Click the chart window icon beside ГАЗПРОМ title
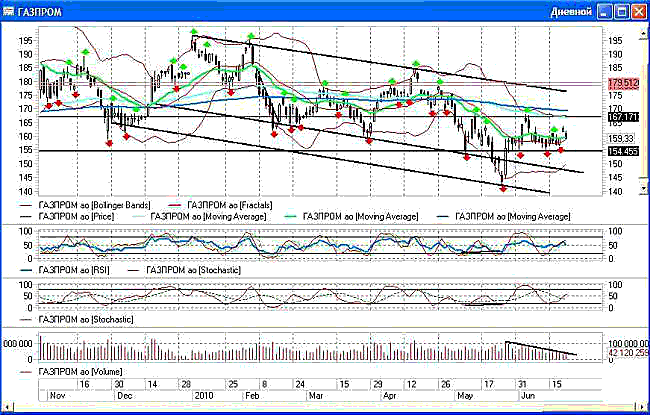This screenshot has height=415, width=650. [x=9, y=12]
